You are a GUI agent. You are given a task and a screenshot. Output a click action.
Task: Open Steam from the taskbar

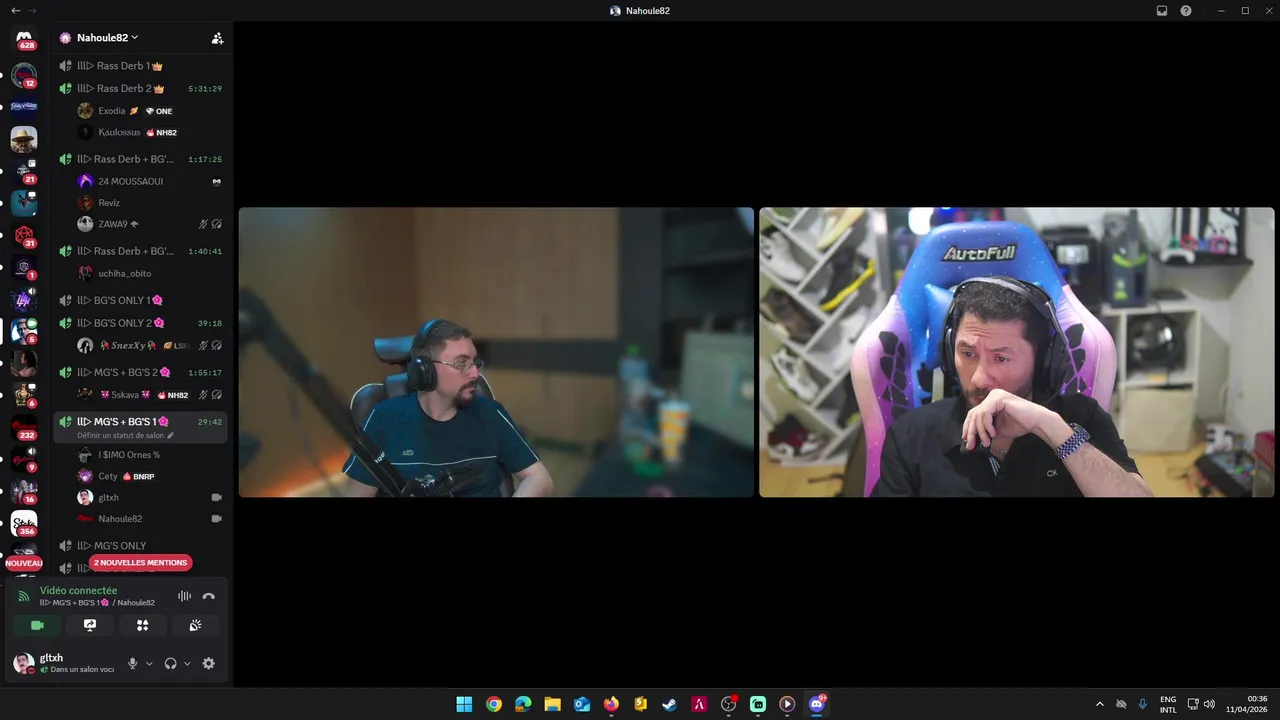coord(670,704)
